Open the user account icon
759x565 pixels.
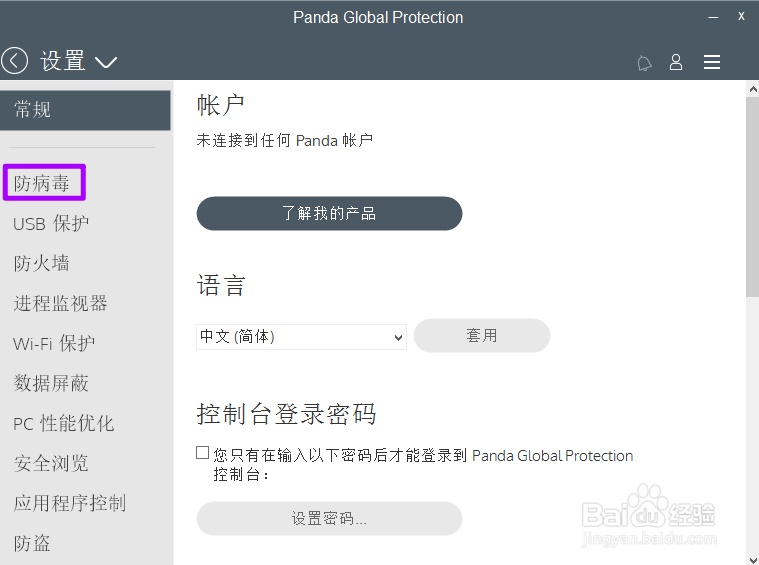pos(676,62)
